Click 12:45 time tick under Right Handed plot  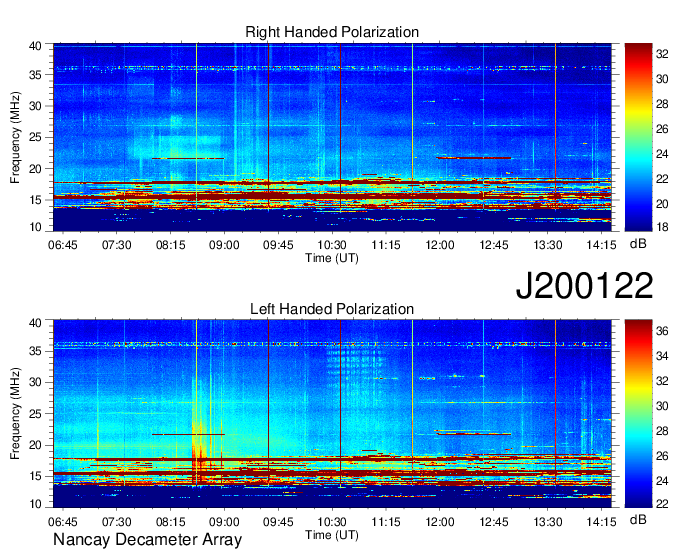494,245
